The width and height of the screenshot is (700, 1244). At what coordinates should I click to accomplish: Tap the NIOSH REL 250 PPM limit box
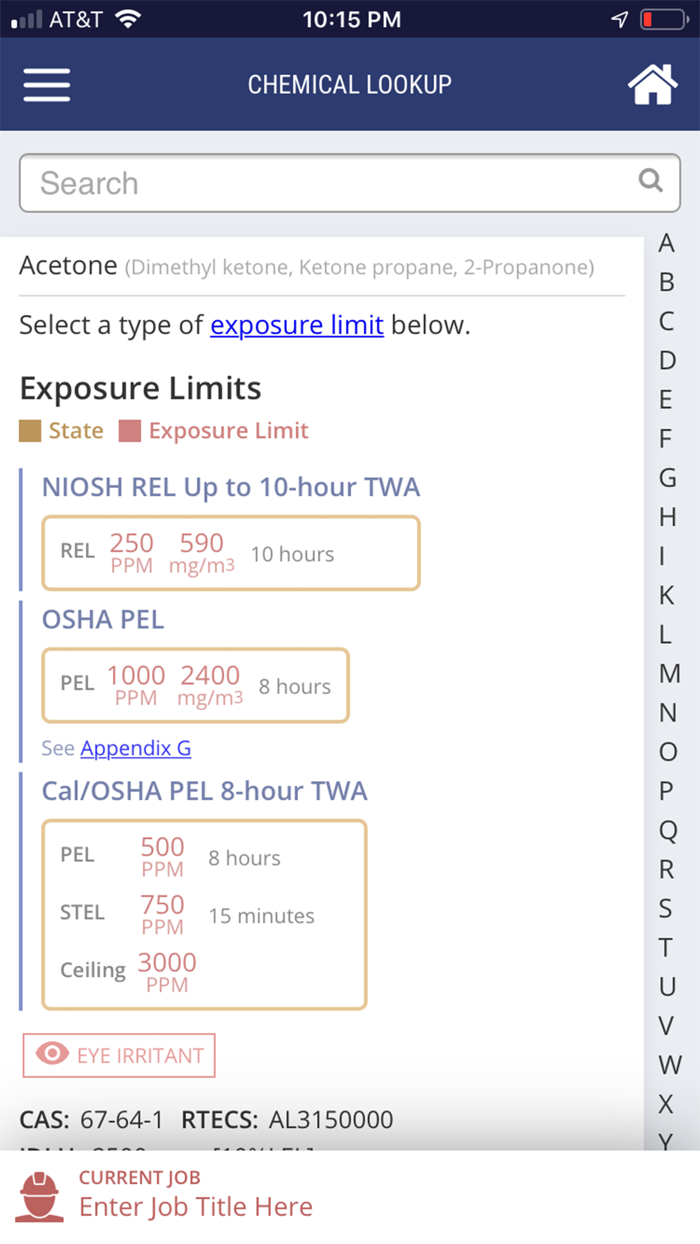click(230, 553)
